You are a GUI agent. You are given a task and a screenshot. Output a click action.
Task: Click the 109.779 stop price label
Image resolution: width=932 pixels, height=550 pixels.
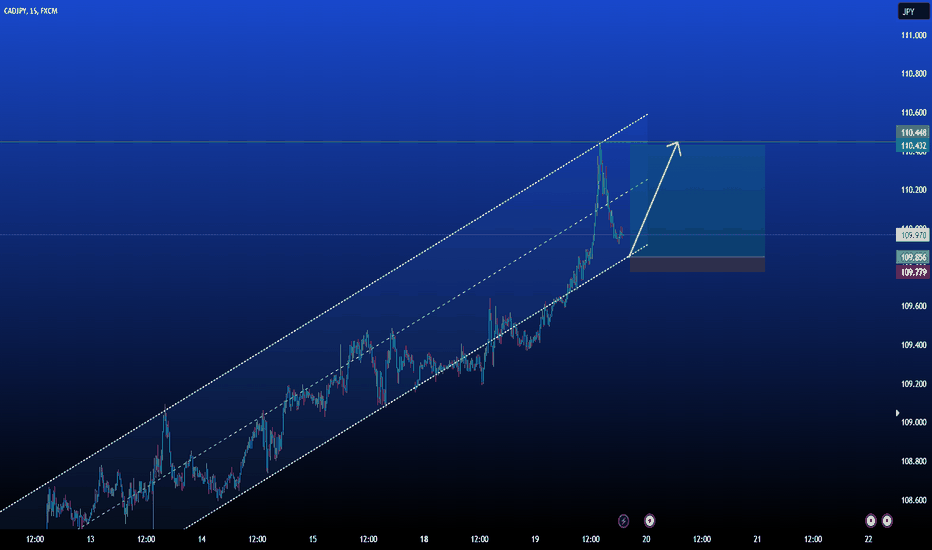[912, 272]
